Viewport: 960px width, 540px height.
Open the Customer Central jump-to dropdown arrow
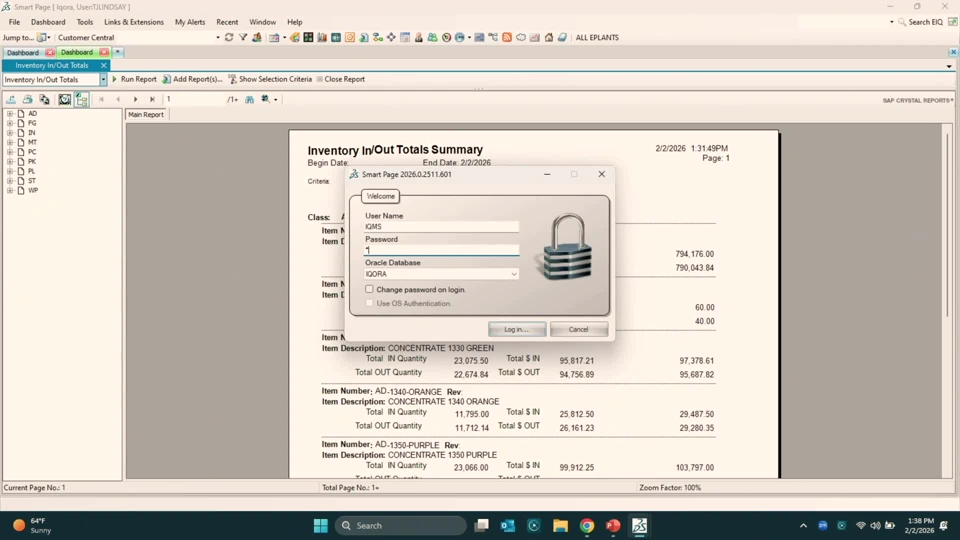click(217, 37)
